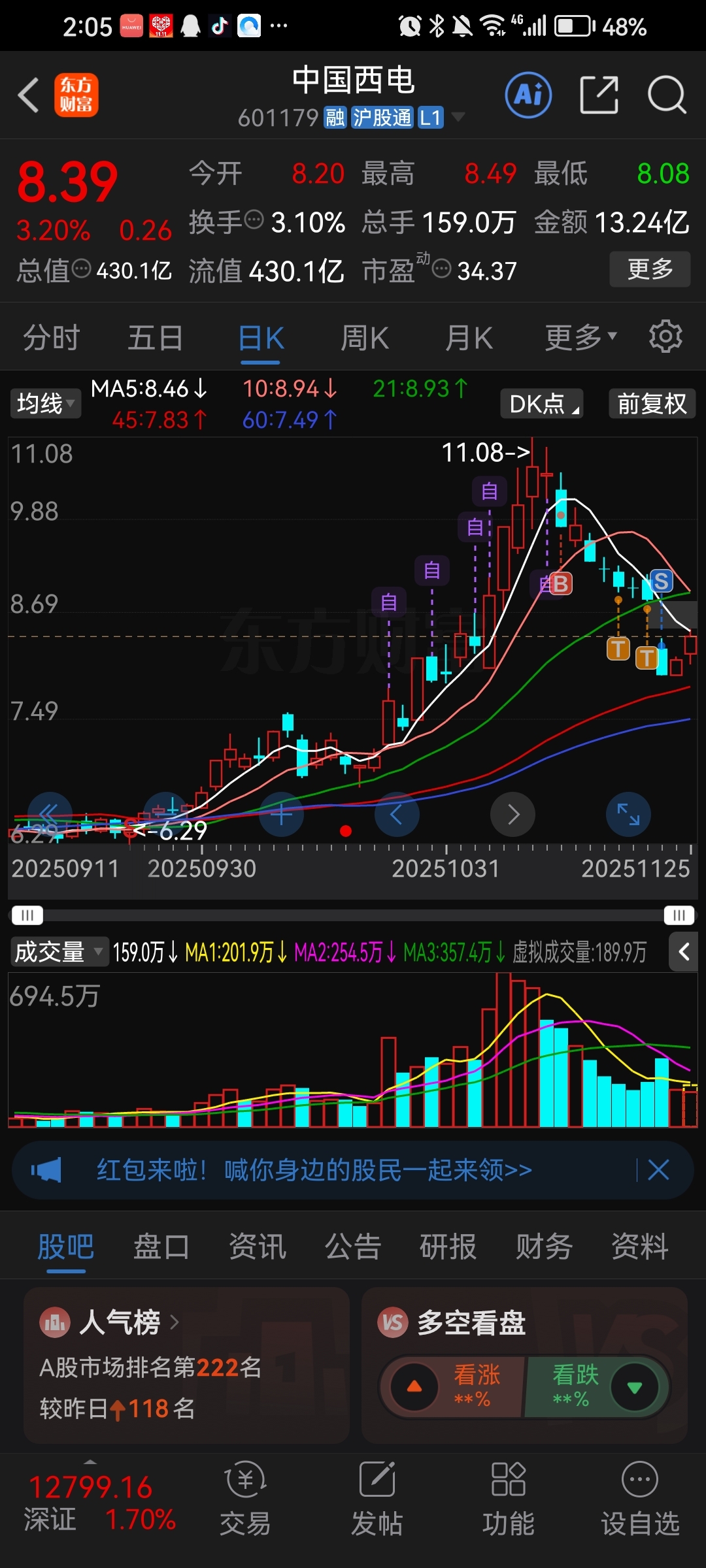Open the 均线 indicator dropdown

tap(45, 403)
